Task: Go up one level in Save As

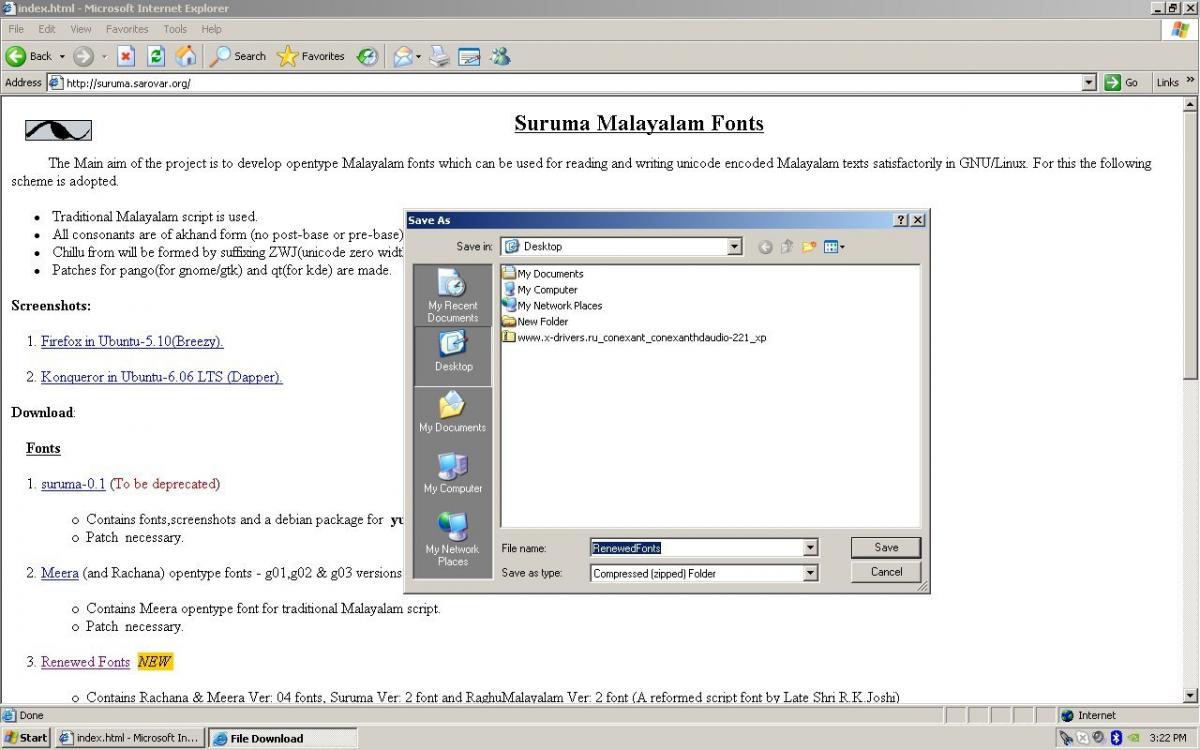Action: click(x=787, y=247)
